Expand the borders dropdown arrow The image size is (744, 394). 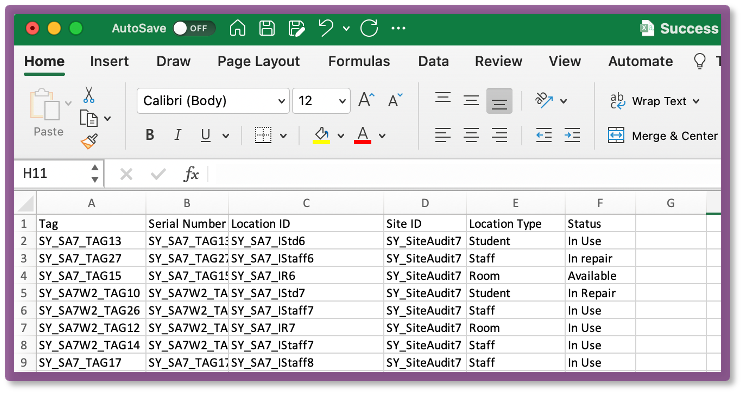tap(283, 136)
